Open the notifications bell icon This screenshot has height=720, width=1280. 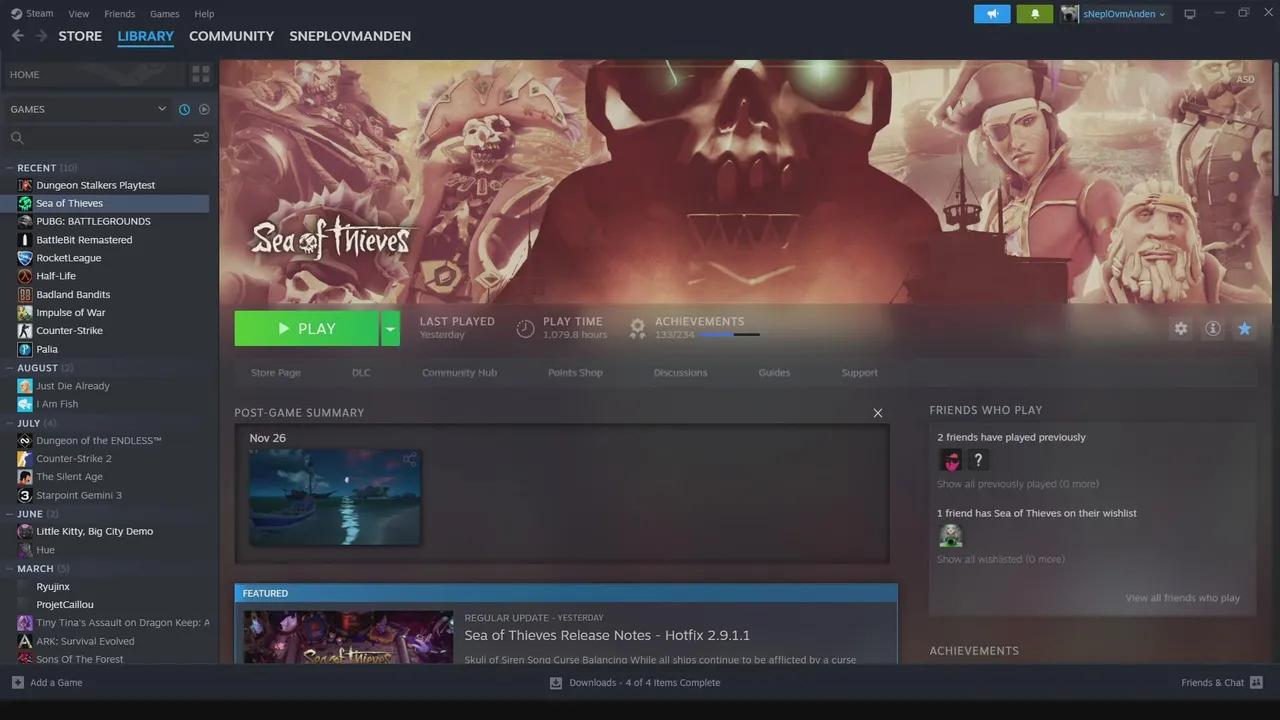(x=1034, y=14)
